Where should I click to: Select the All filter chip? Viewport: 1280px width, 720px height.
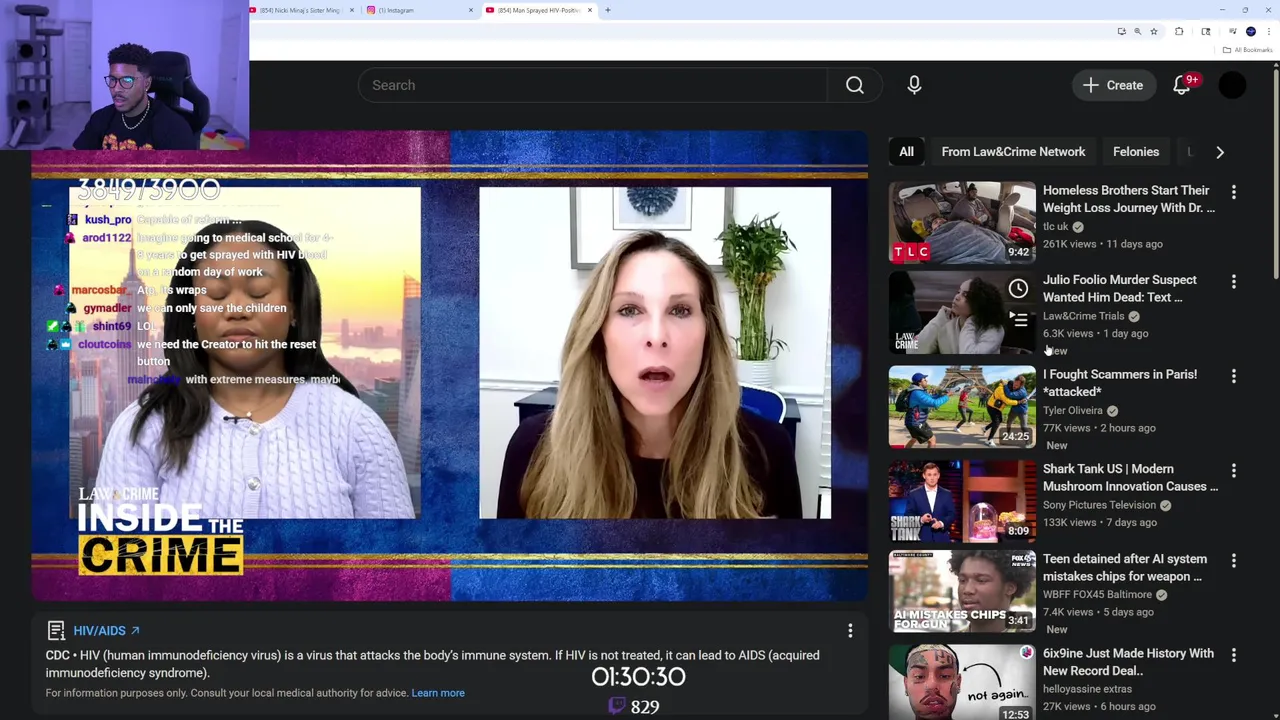coord(906,152)
